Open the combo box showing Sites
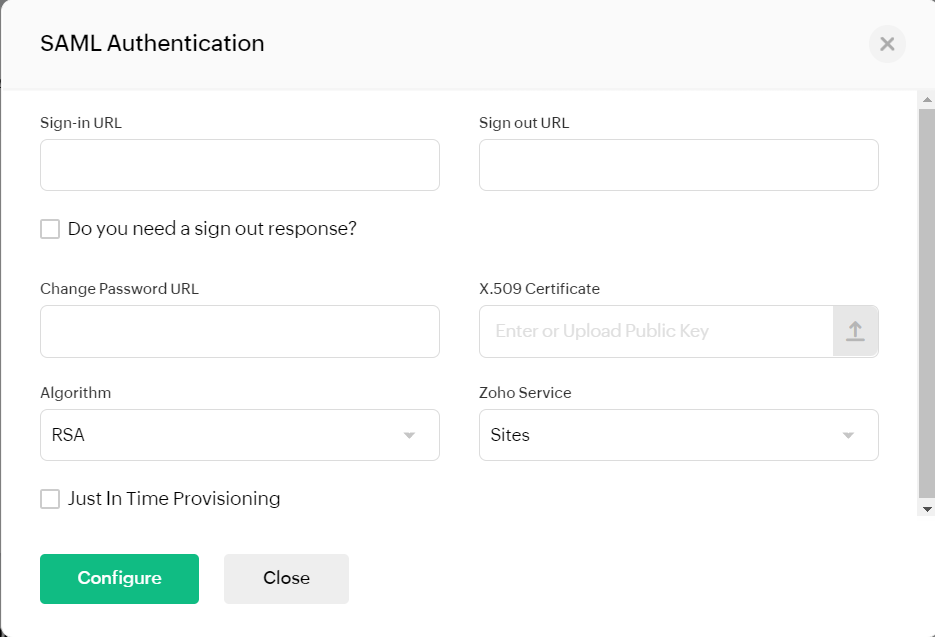The image size is (935, 637). (679, 435)
